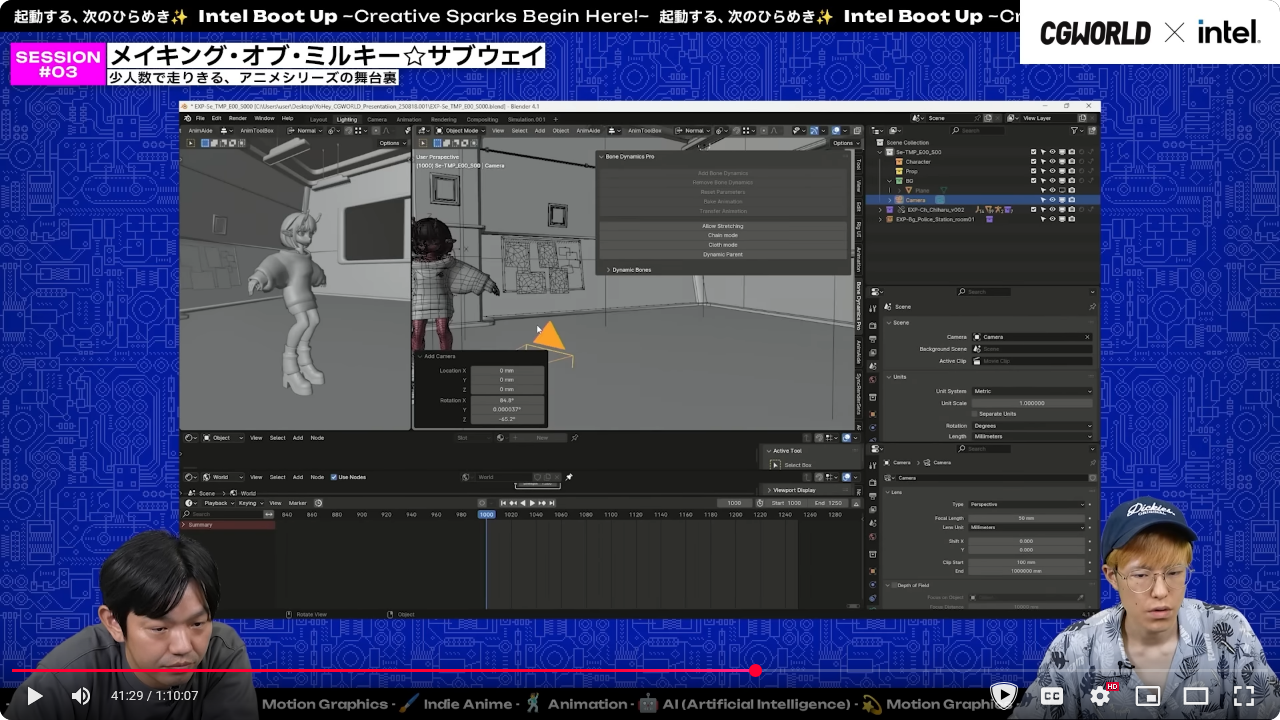Mute the YouTube video volume icon
1280x720 pixels.
tap(81, 696)
